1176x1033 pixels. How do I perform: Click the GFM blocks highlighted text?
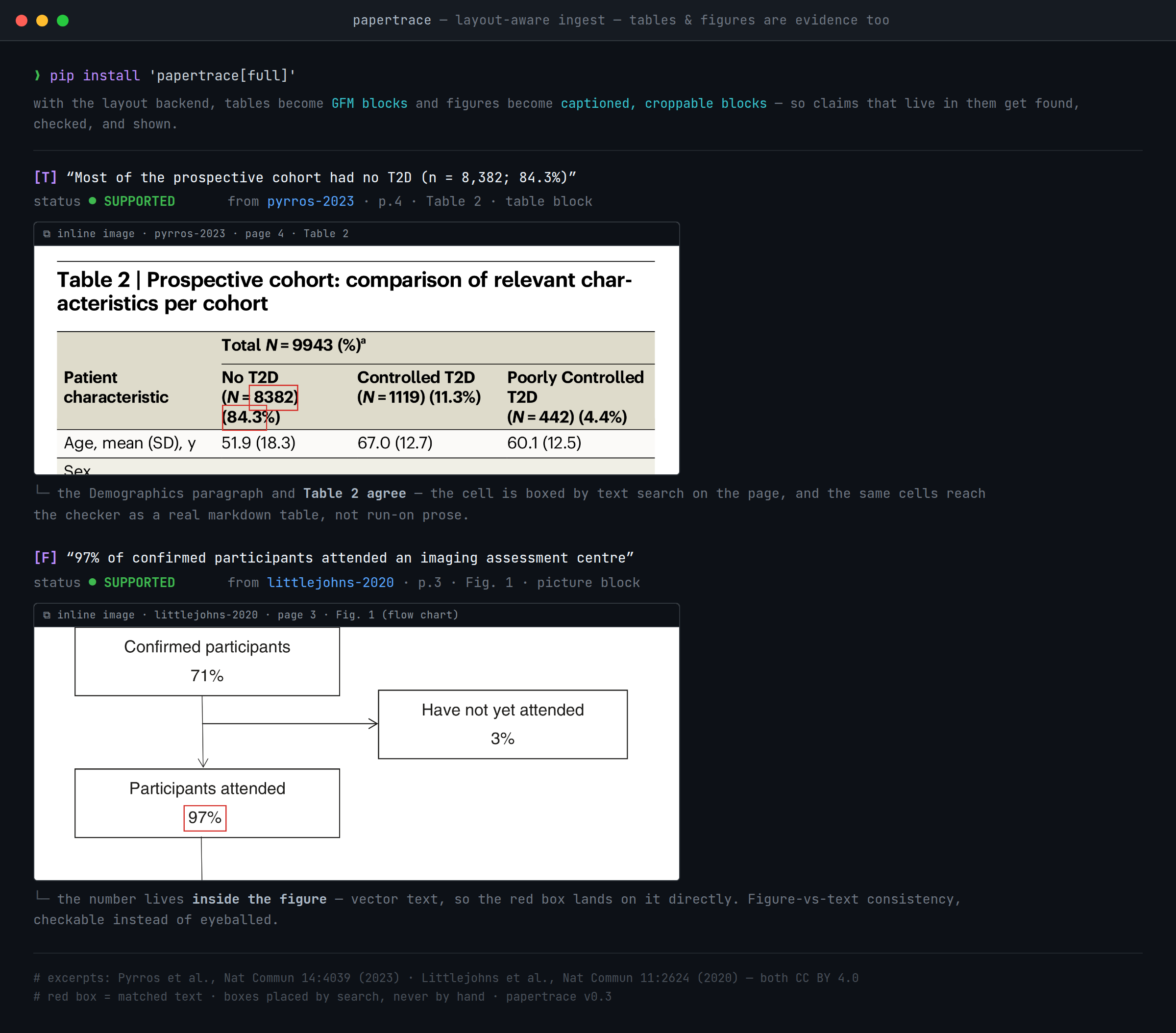(x=369, y=103)
